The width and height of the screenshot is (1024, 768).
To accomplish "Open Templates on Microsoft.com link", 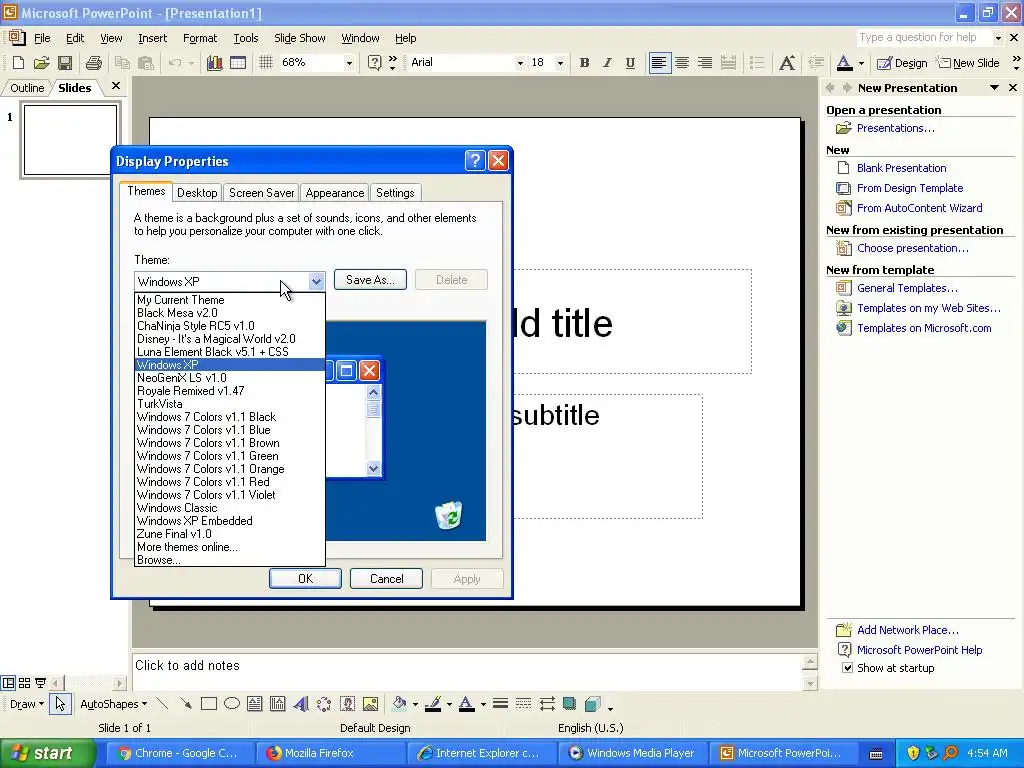I will point(924,328).
